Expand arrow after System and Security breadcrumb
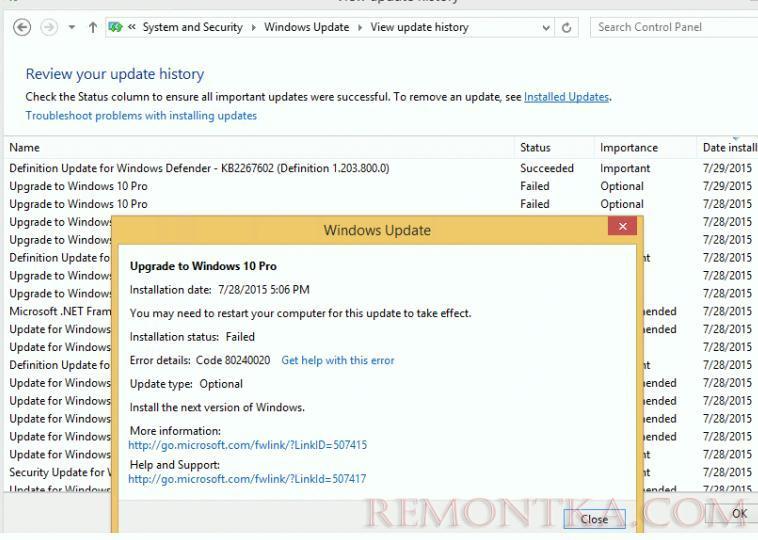The width and height of the screenshot is (758, 540). click(x=253, y=28)
